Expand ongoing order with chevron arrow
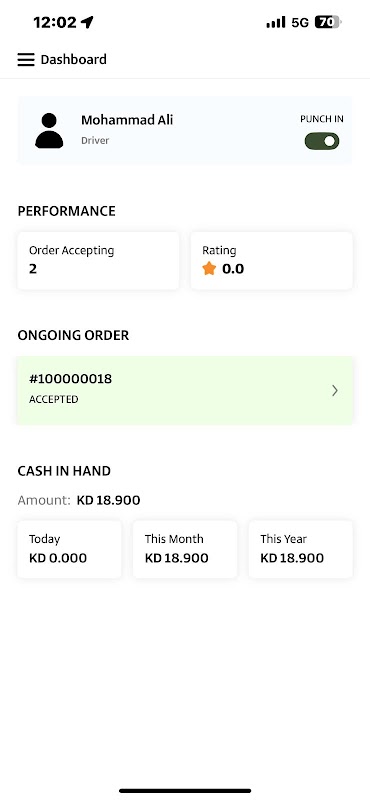This screenshot has height=800, width=370. (335, 391)
